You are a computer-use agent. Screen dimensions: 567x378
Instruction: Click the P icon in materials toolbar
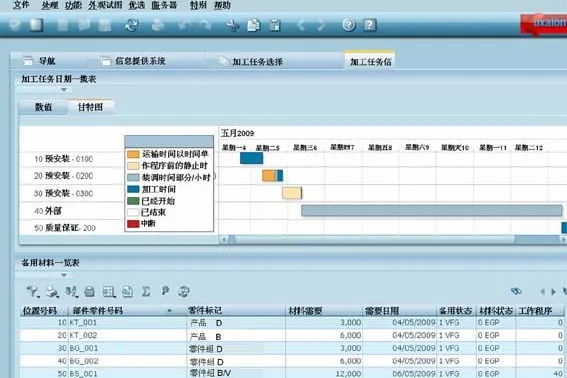pyautogui.click(x=165, y=291)
